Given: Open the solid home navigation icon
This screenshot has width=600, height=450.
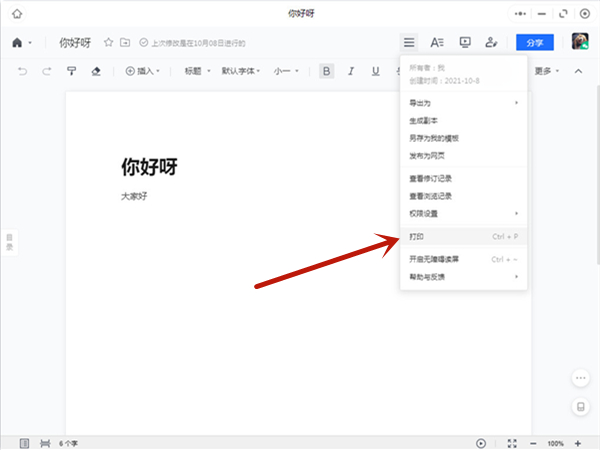Looking at the screenshot, I should click(x=17, y=42).
